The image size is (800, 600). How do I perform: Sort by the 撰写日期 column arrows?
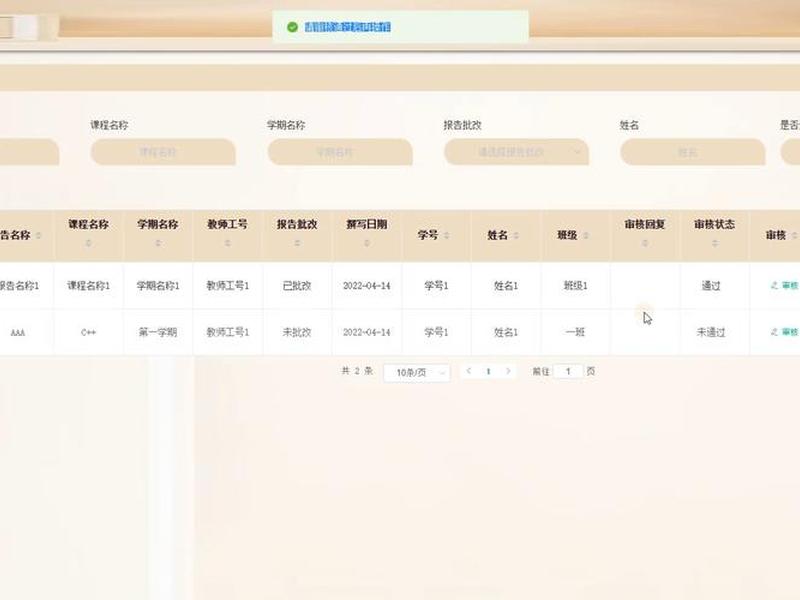pyautogui.click(x=367, y=243)
